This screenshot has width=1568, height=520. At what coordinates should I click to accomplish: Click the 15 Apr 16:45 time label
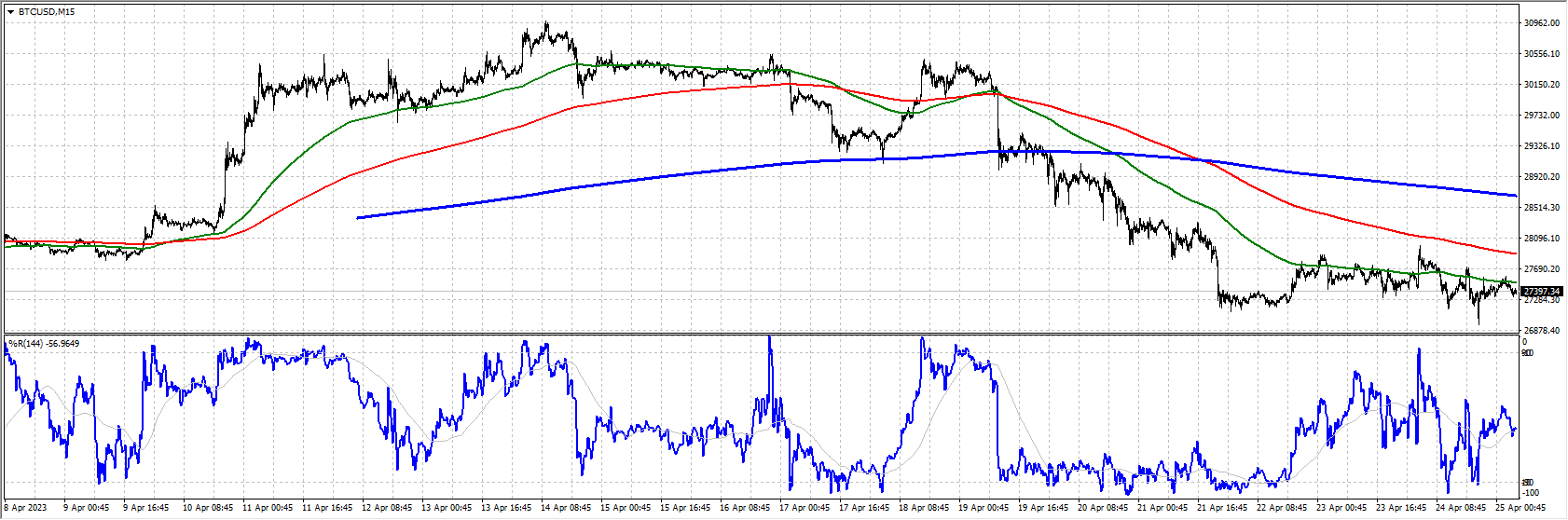pyautogui.click(x=686, y=508)
